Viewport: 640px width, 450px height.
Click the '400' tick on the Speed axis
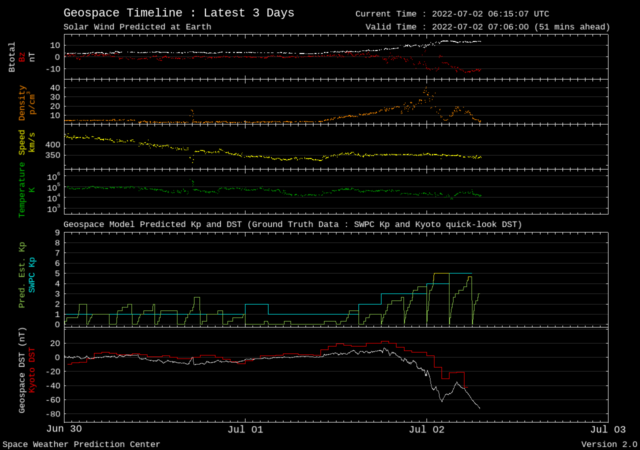click(53, 145)
